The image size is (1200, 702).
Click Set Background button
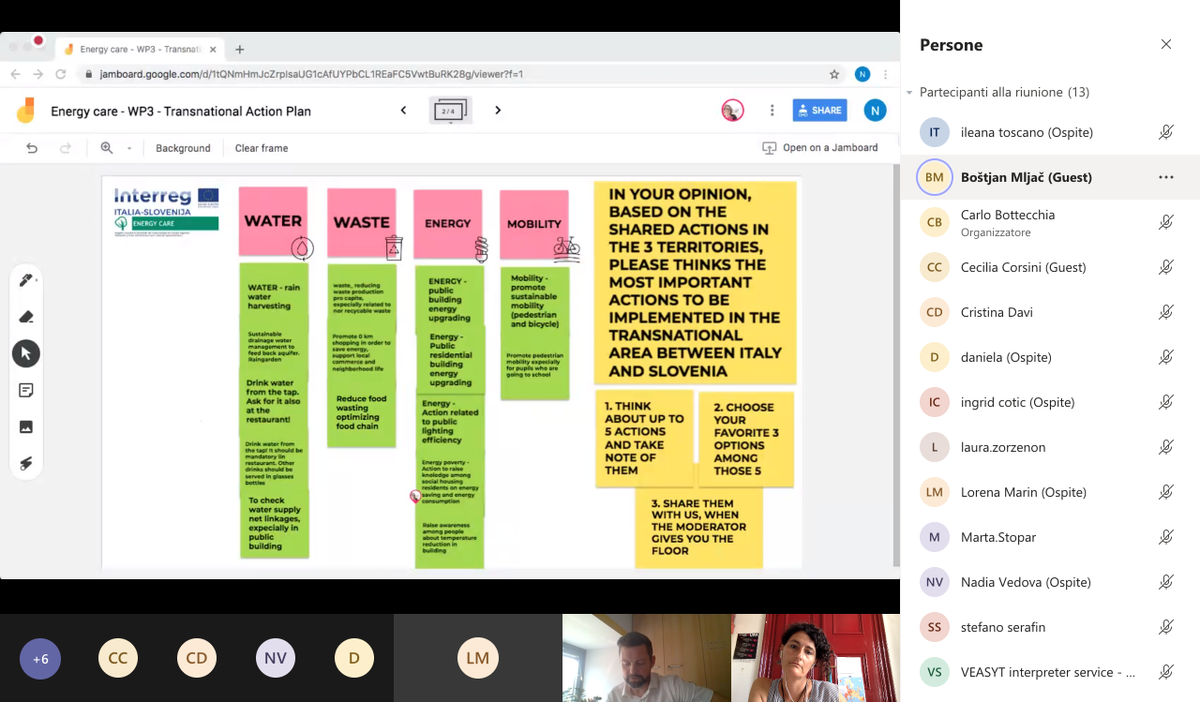pos(183,148)
